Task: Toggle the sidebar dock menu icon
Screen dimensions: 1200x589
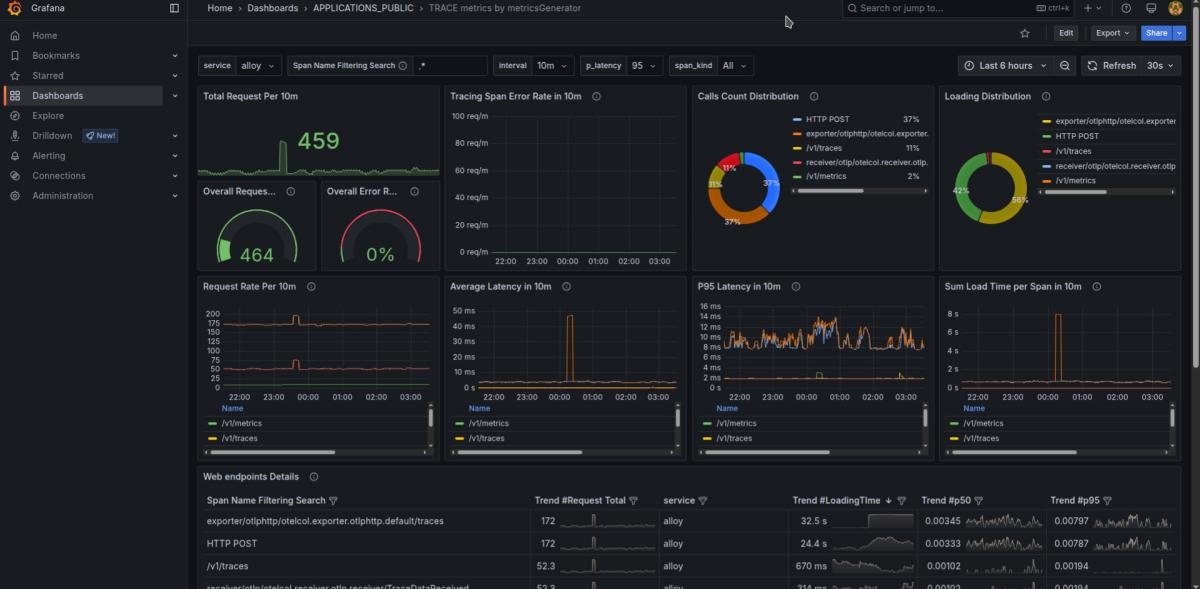Action: point(174,8)
